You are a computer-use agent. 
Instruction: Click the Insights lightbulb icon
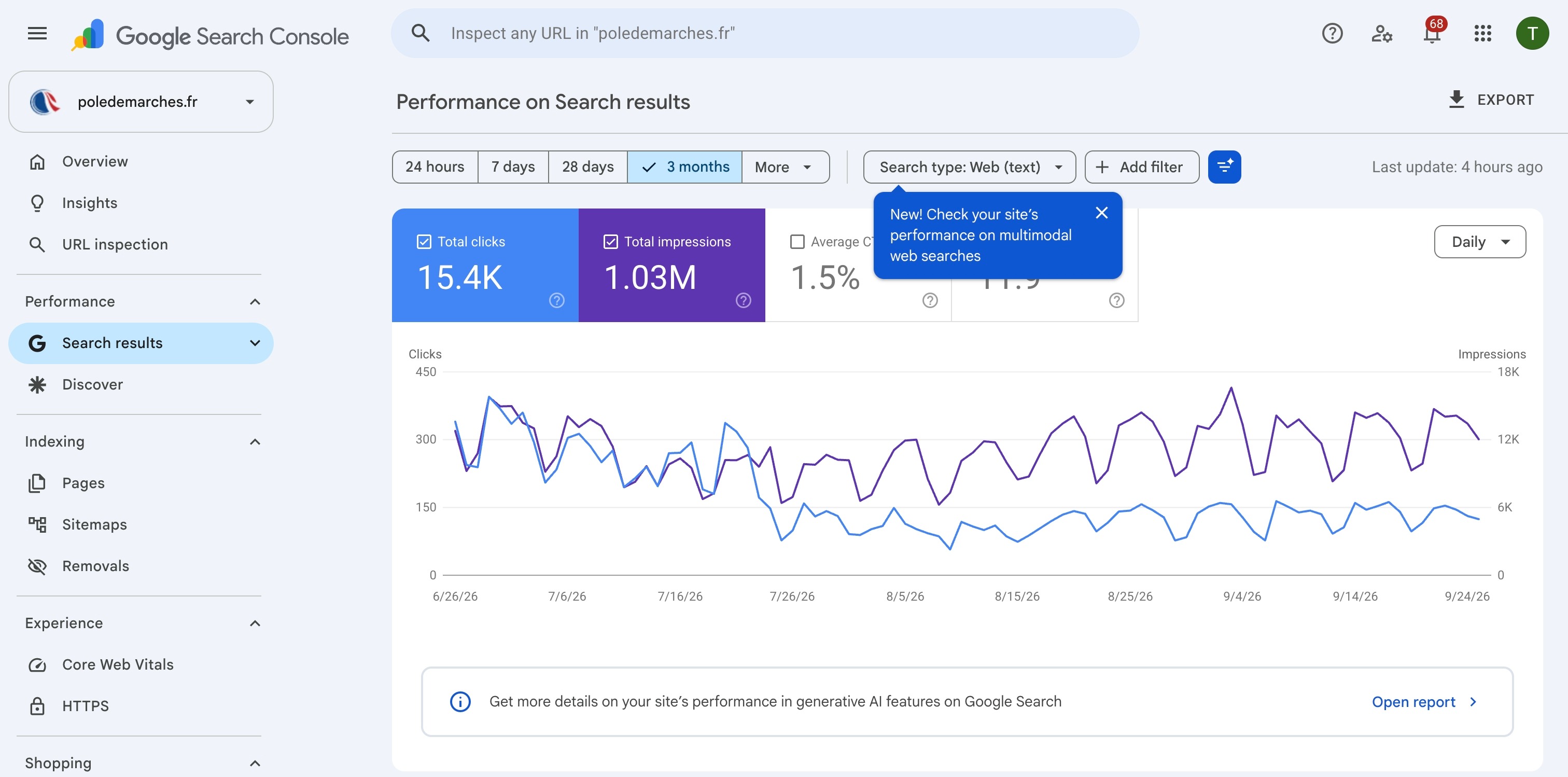coord(37,203)
